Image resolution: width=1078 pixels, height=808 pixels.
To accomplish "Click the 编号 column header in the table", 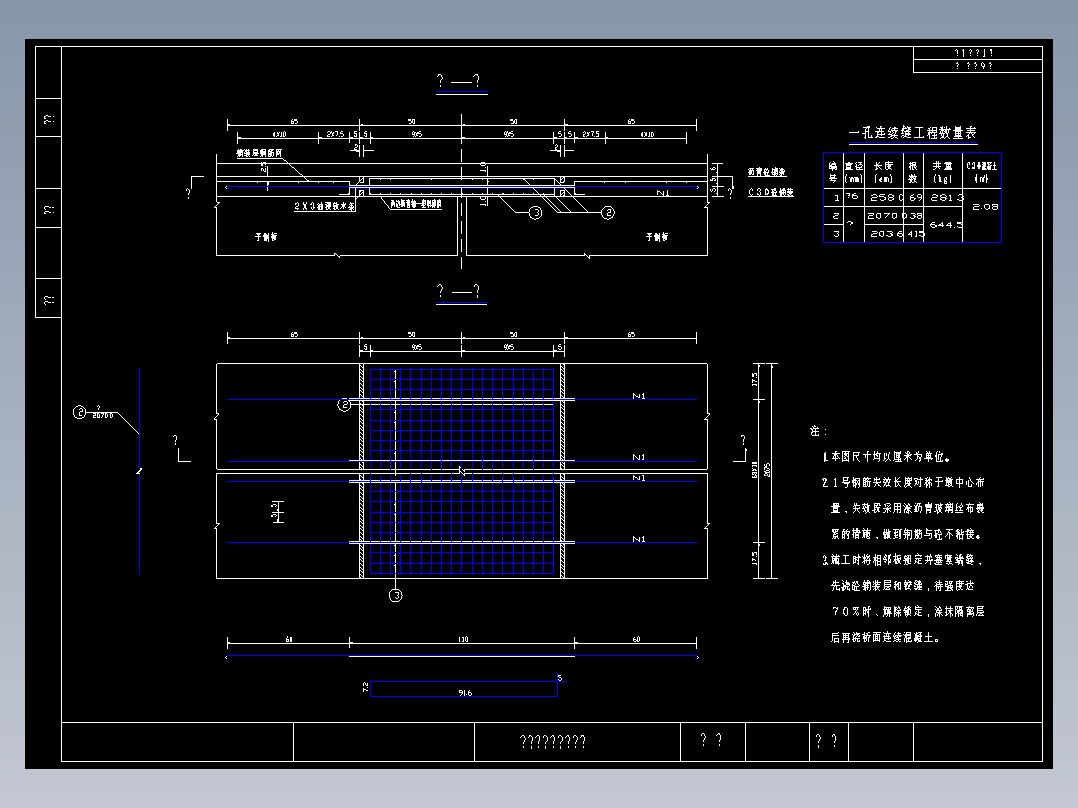I will (x=833, y=172).
